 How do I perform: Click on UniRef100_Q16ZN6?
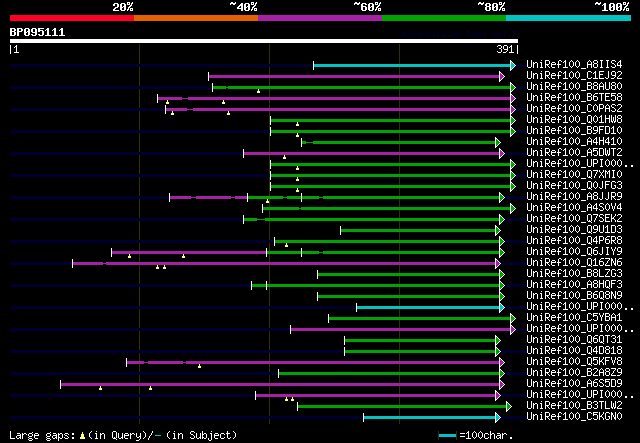(x=574, y=263)
